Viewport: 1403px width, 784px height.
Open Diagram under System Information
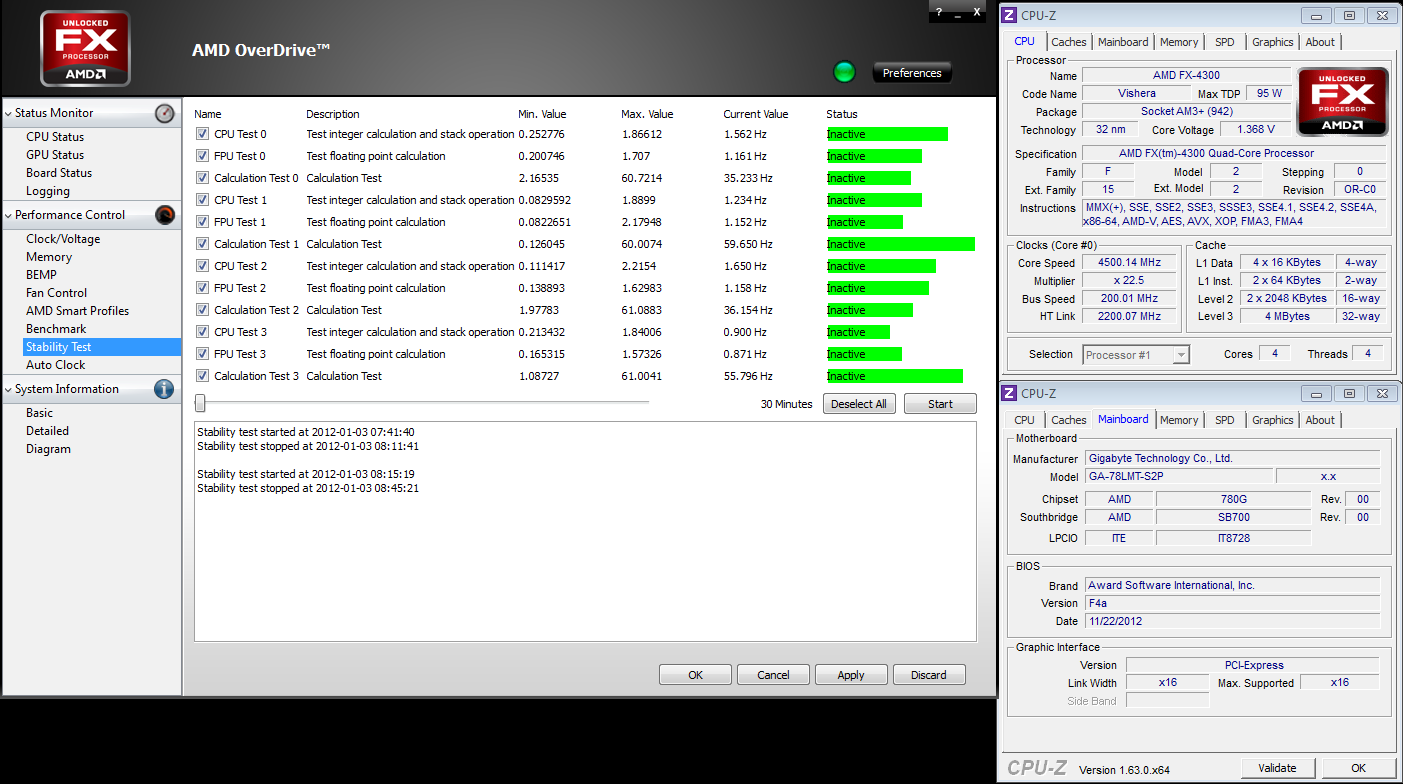click(x=48, y=449)
